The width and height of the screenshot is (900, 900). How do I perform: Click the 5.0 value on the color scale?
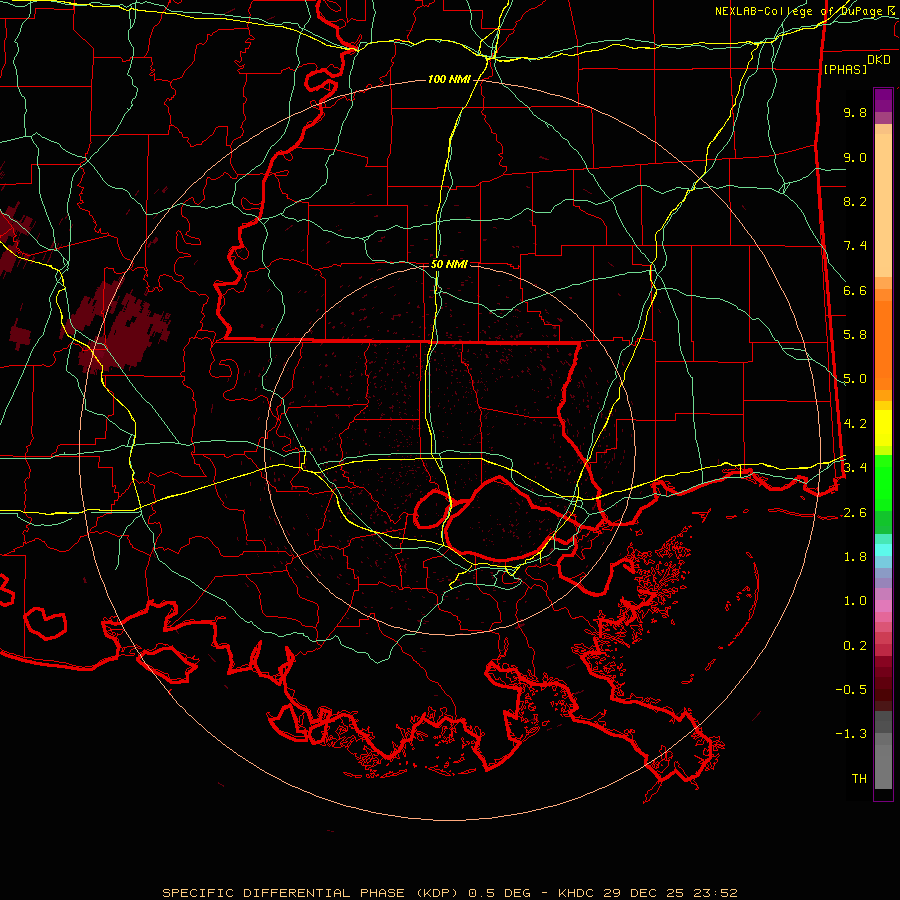[855, 379]
